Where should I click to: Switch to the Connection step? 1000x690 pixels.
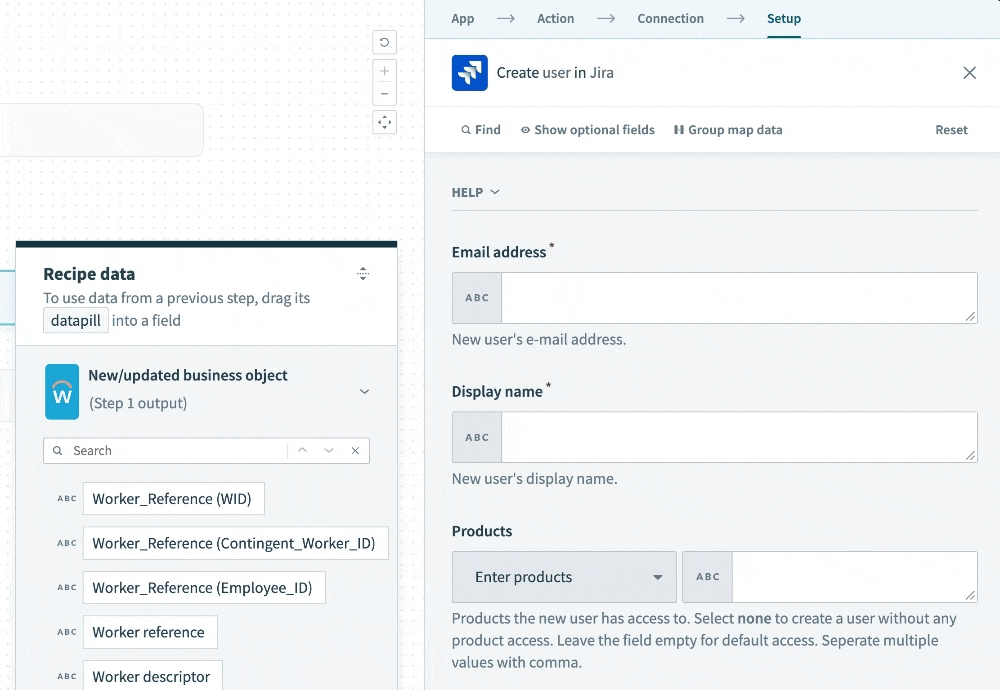(x=670, y=18)
